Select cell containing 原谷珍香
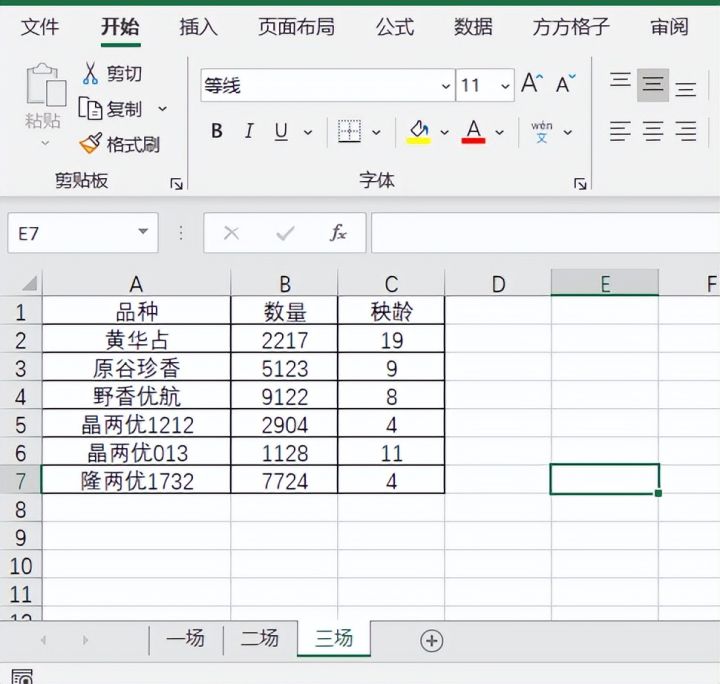The width and height of the screenshot is (720, 684). pos(136,368)
